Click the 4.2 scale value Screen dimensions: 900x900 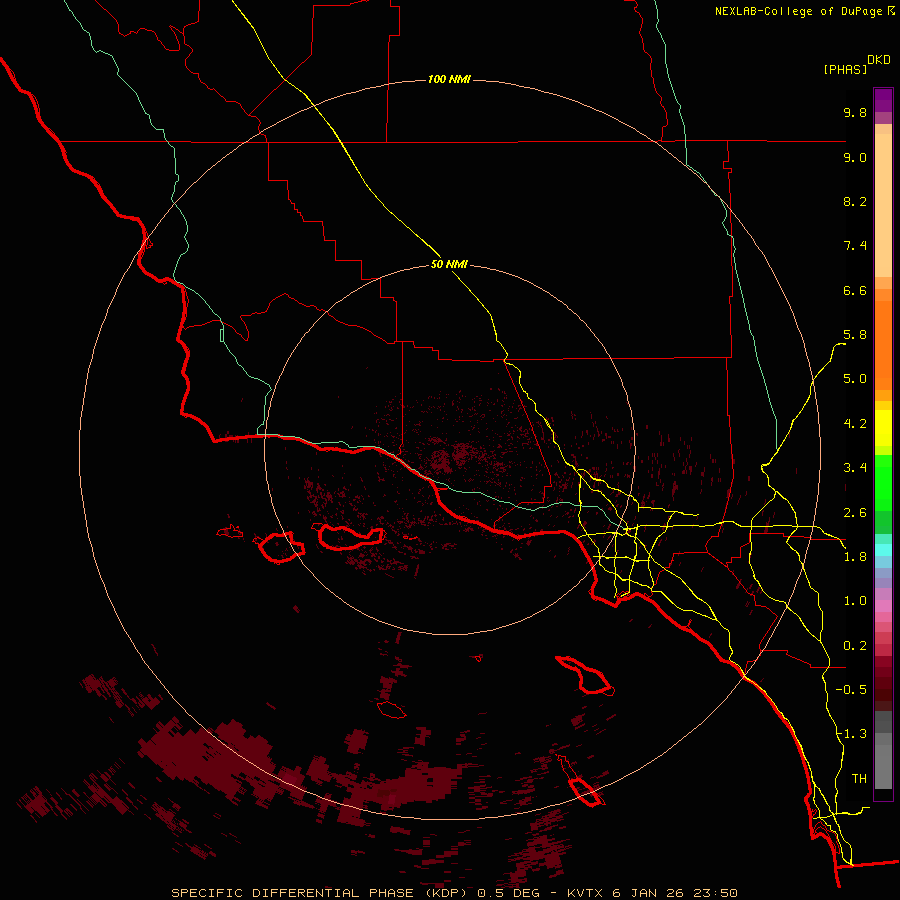tap(855, 424)
